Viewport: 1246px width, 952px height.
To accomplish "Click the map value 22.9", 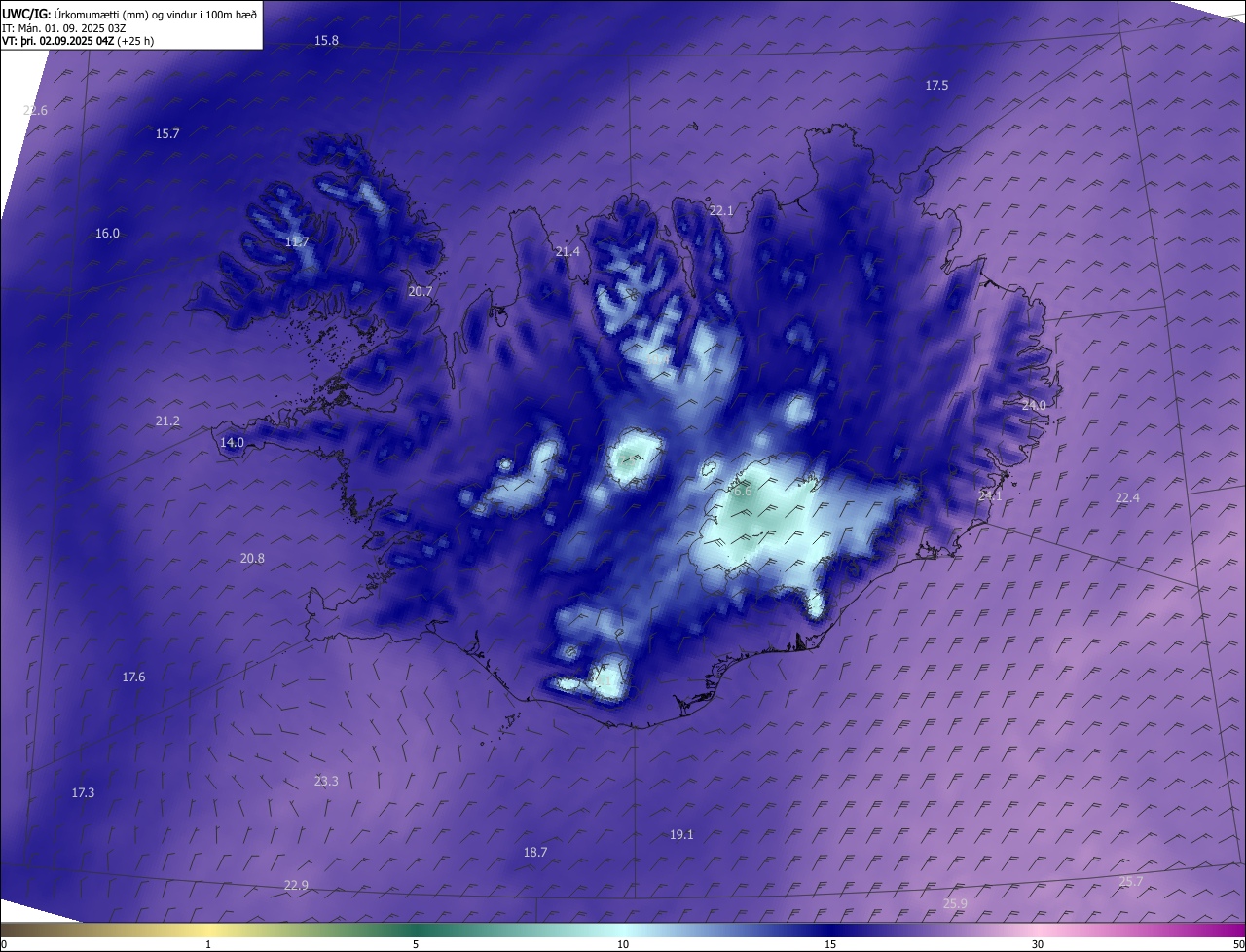I will click(x=296, y=885).
